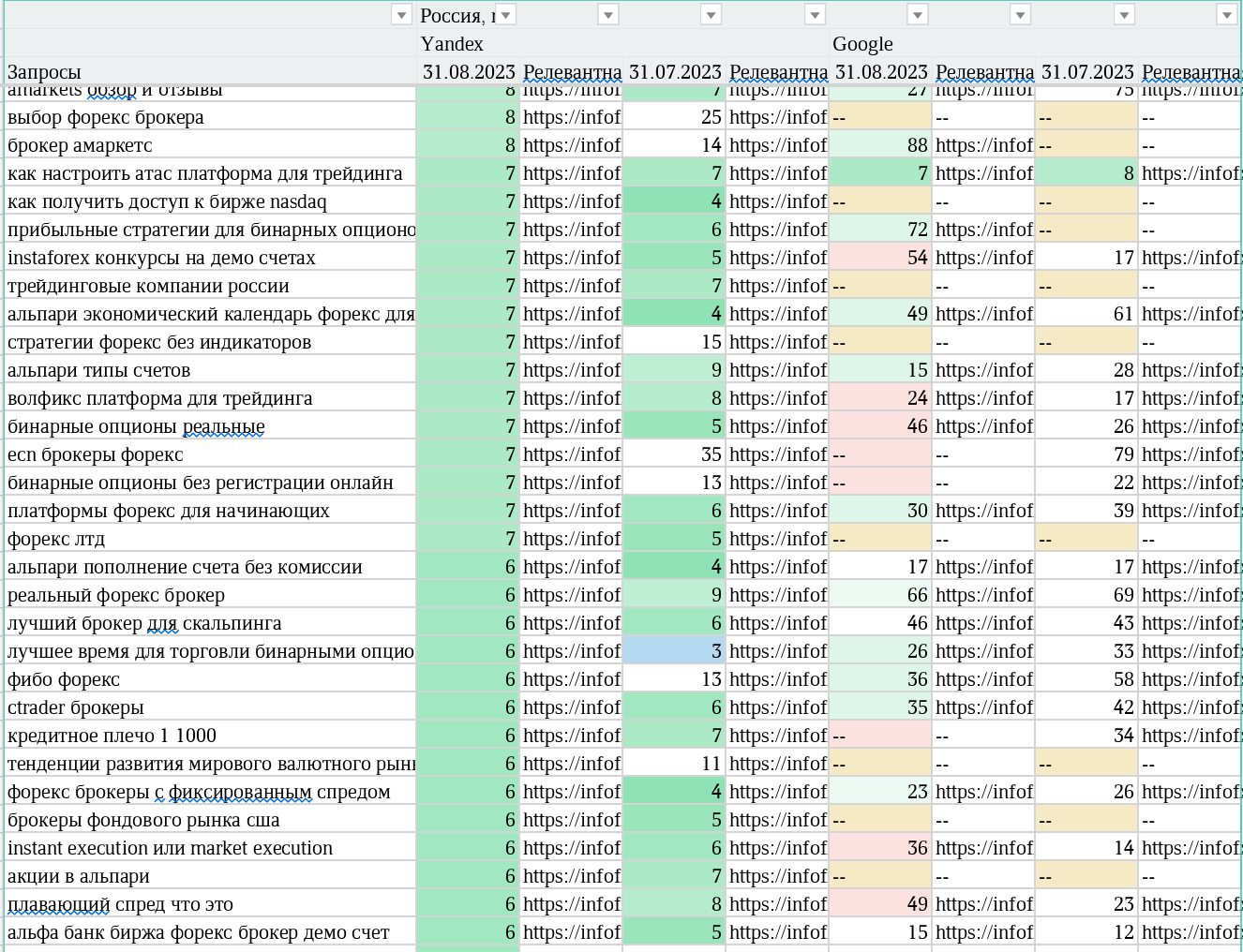Select the 'кредитное плечо 1 1000' cell
1243x952 pixels.
coord(210,736)
